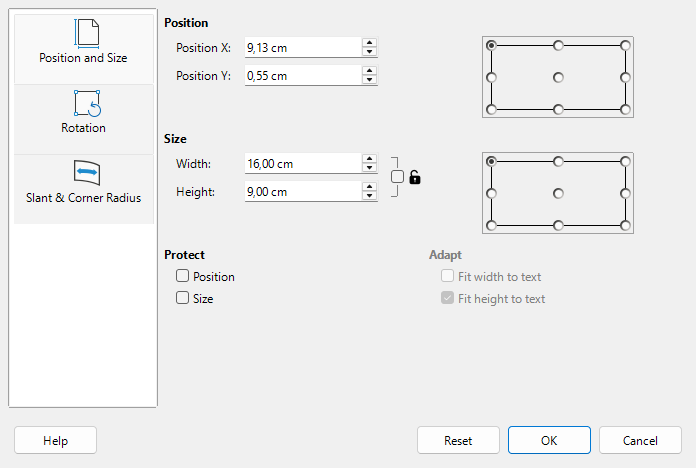
Task: Select top-left base point in Position grid
Action: pos(491,45)
